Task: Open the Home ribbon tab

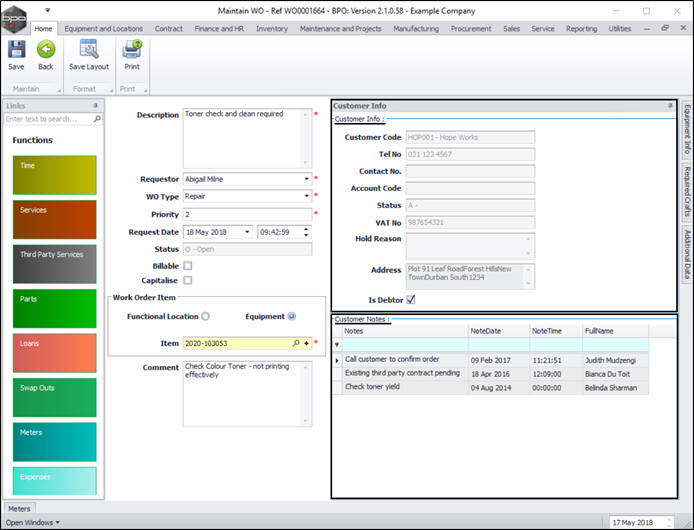Action: coord(43,28)
